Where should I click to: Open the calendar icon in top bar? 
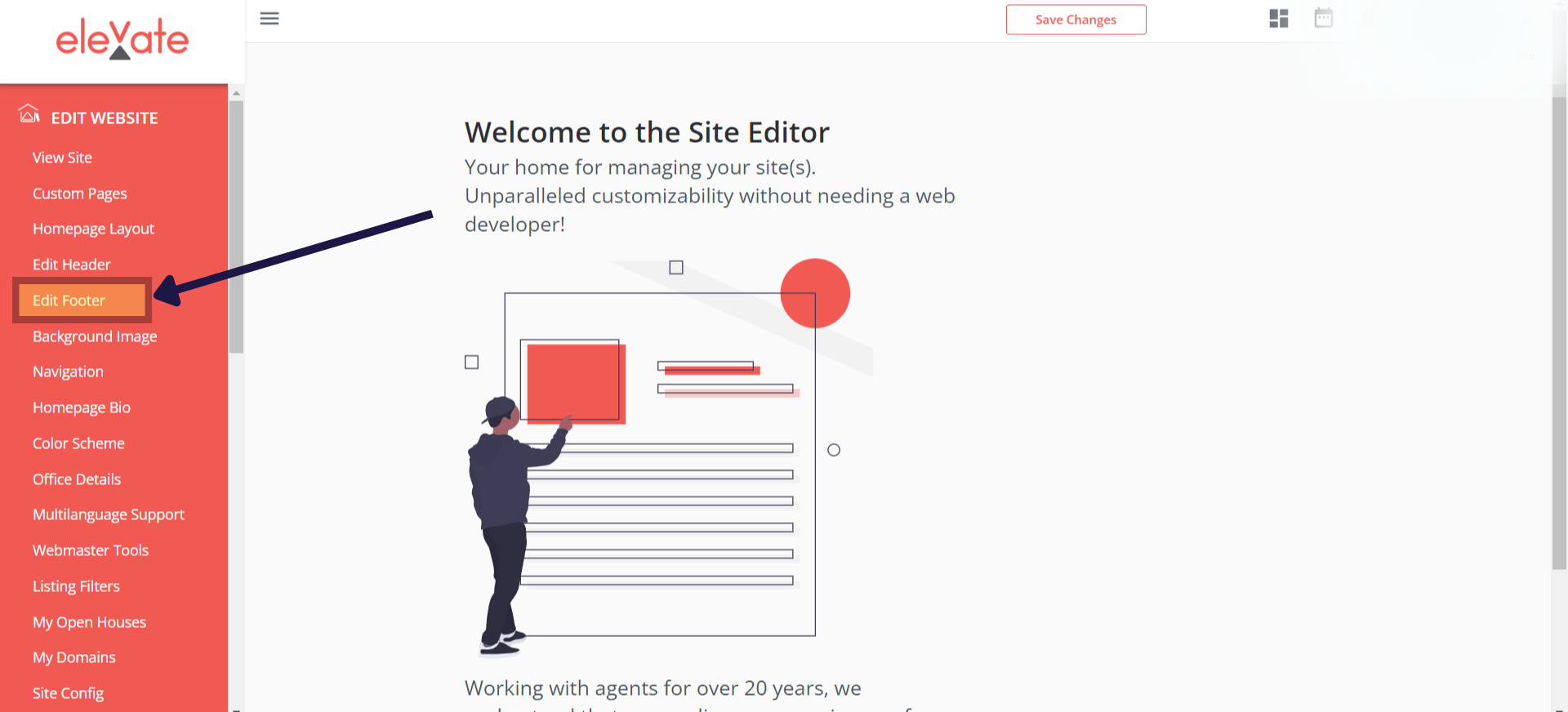[1324, 18]
